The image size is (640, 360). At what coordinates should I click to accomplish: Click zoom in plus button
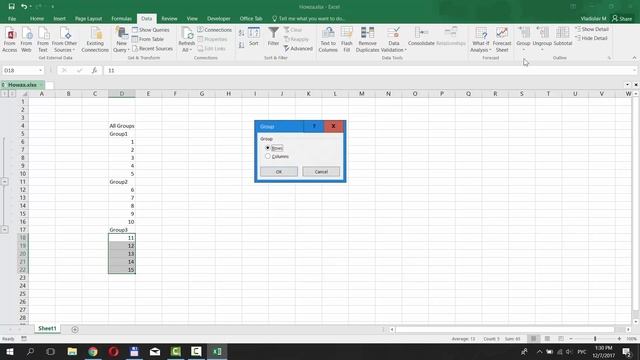(x=619, y=339)
